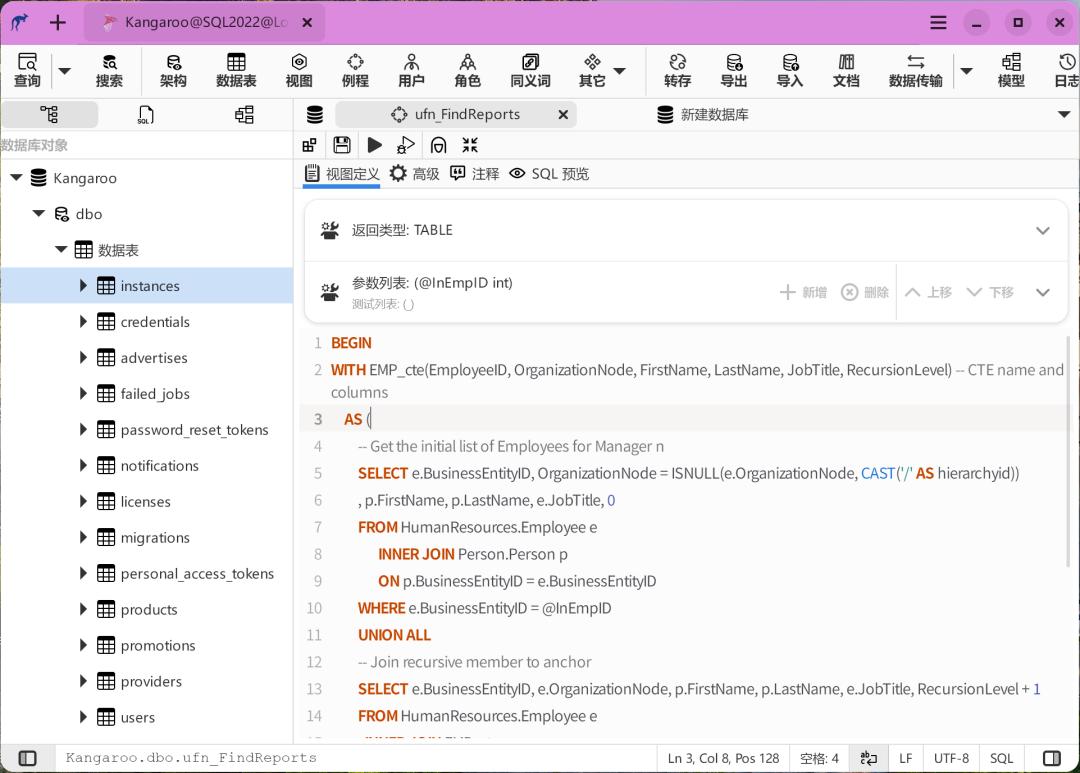Open the 用户 users tool
This screenshot has width=1080, height=773.
click(x=411, y=70)
